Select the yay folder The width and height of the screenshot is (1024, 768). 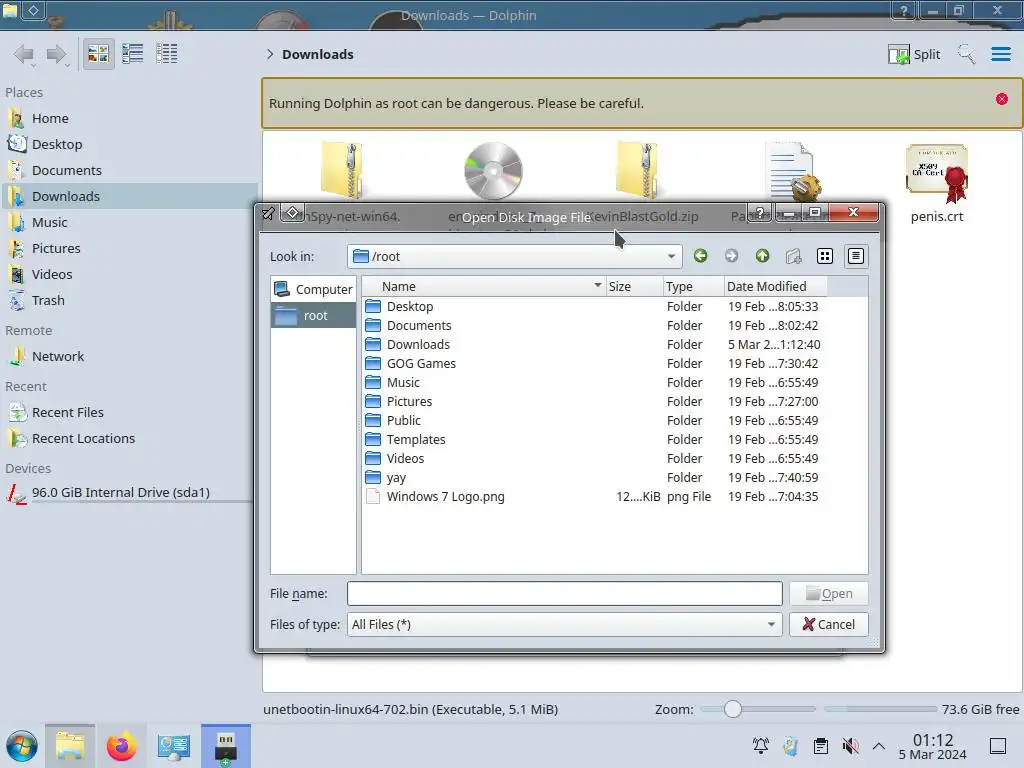coord(396,477)
